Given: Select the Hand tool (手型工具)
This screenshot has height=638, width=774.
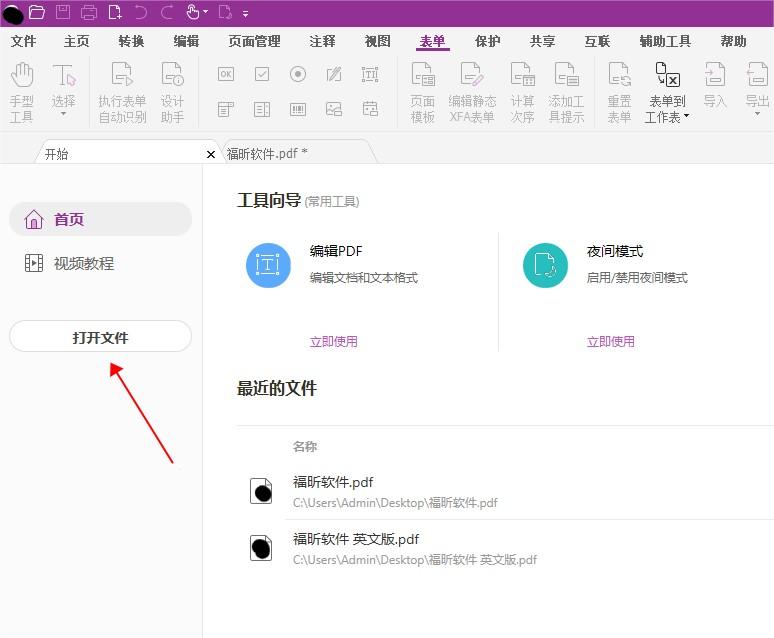Looking at the screenshot, I should coord(22,92).
